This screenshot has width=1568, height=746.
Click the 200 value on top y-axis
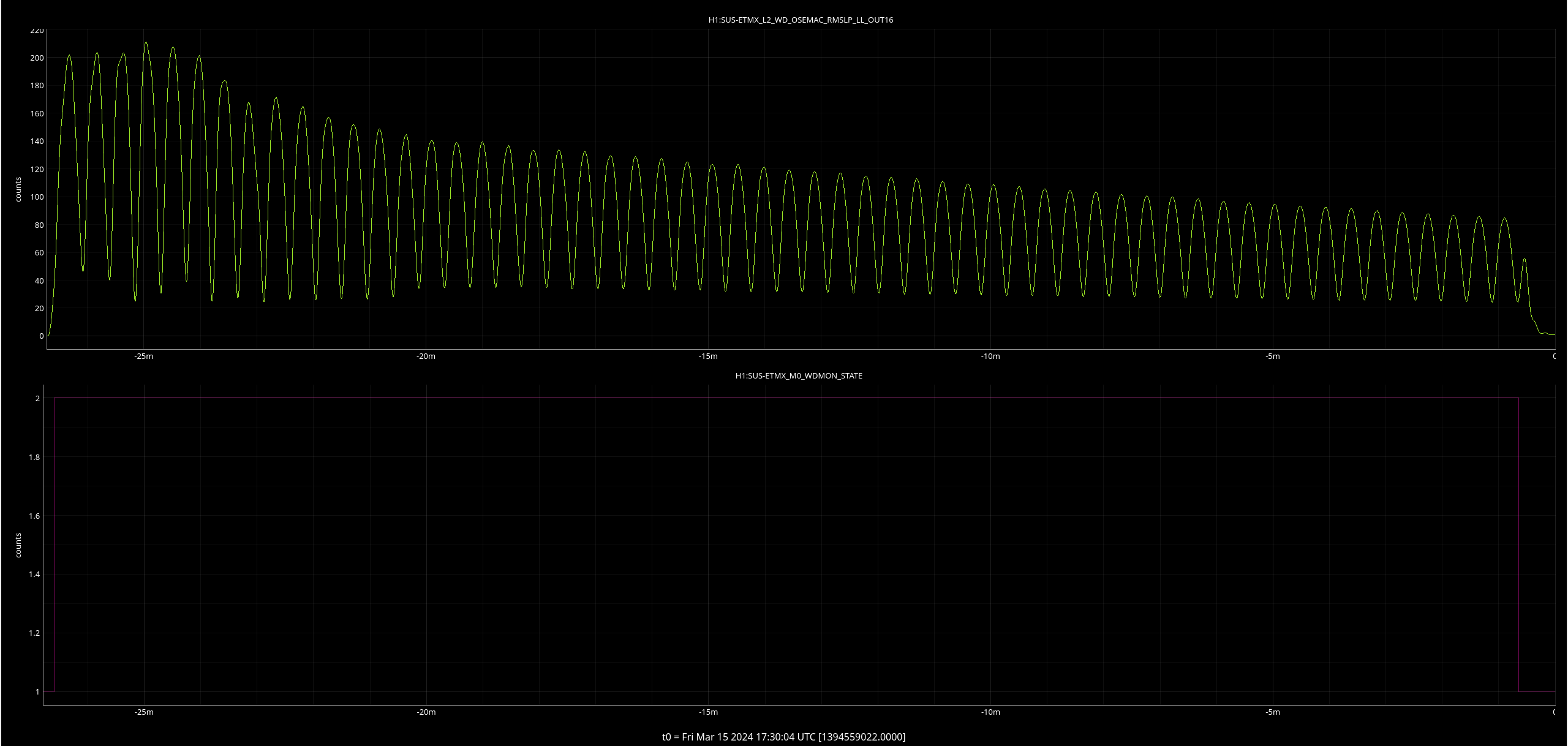37,58
